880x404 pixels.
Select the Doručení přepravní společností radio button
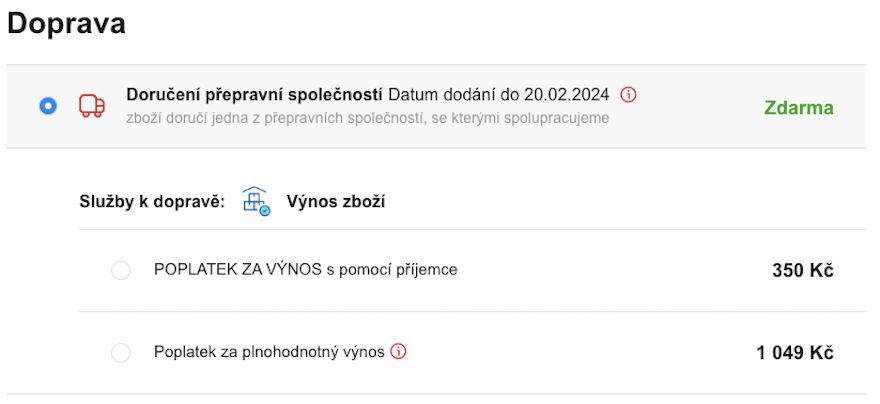tap(48, 105)
